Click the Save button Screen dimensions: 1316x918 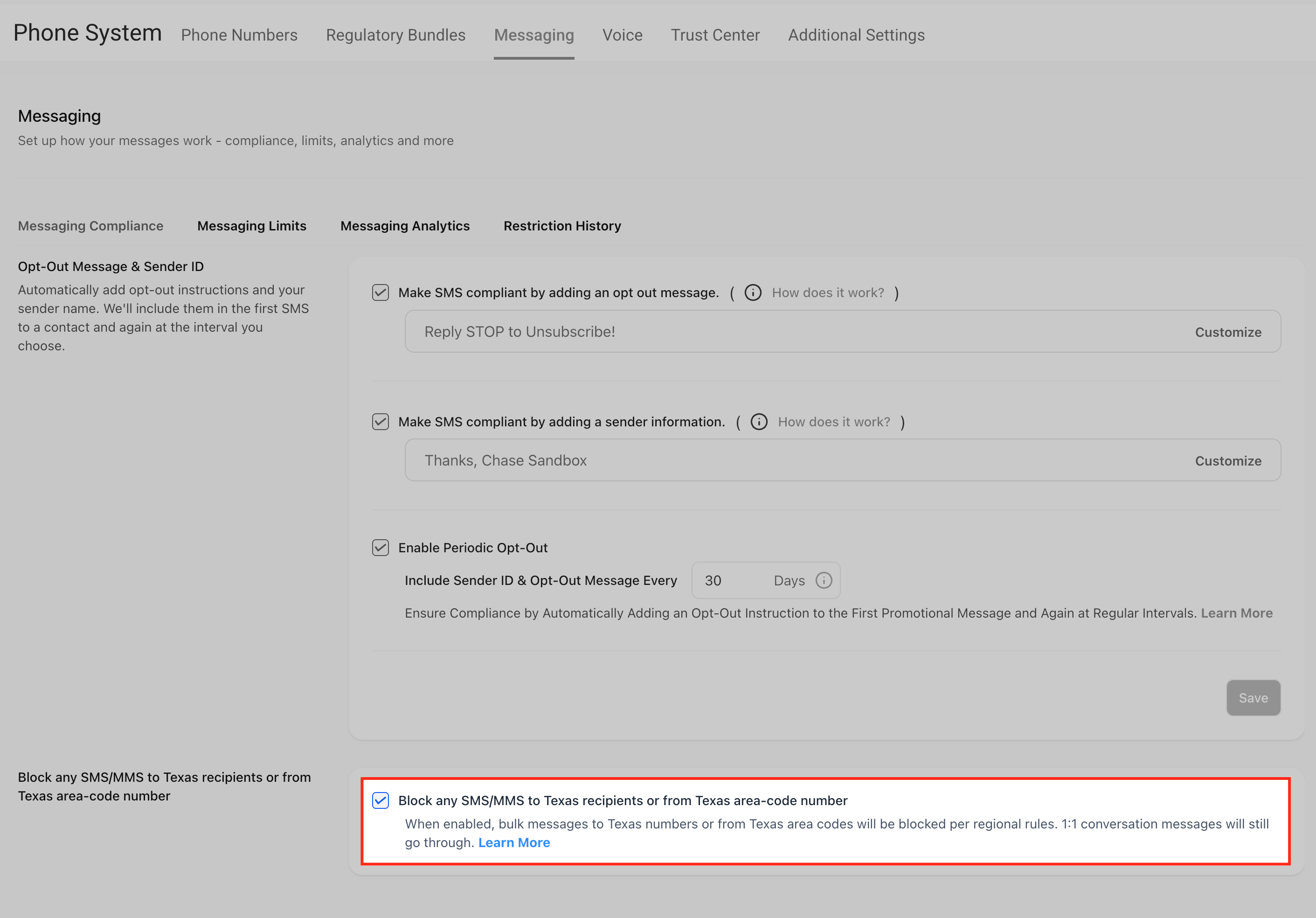1253,698
